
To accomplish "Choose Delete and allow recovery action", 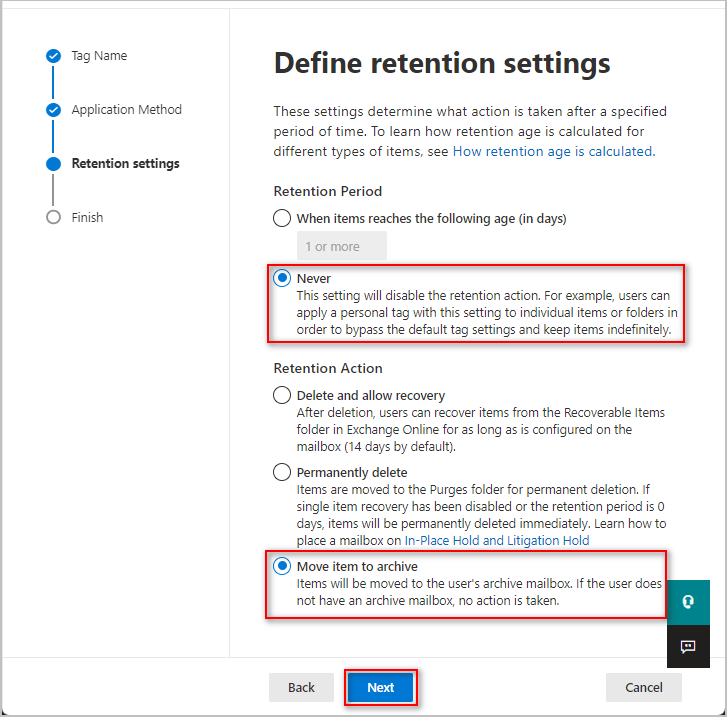I will 282,395.
